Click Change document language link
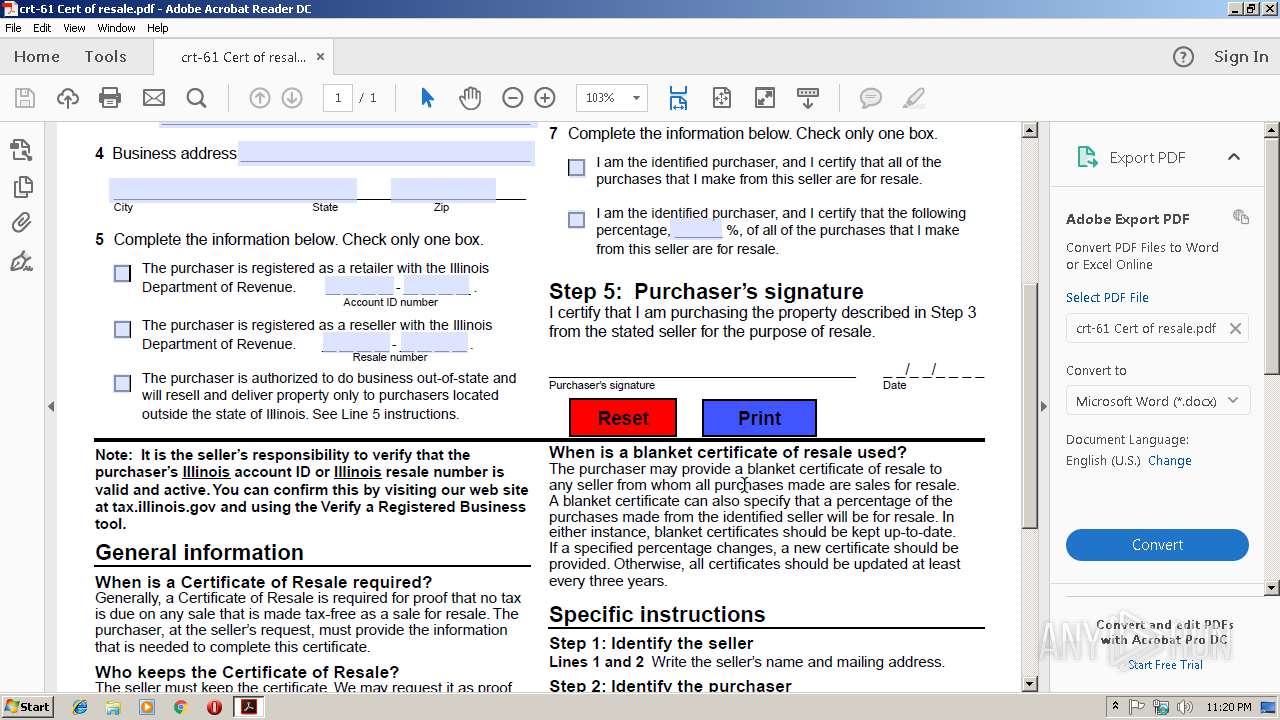Image resolution: width=1280 pixels, height=720 pixels. 1170,461
